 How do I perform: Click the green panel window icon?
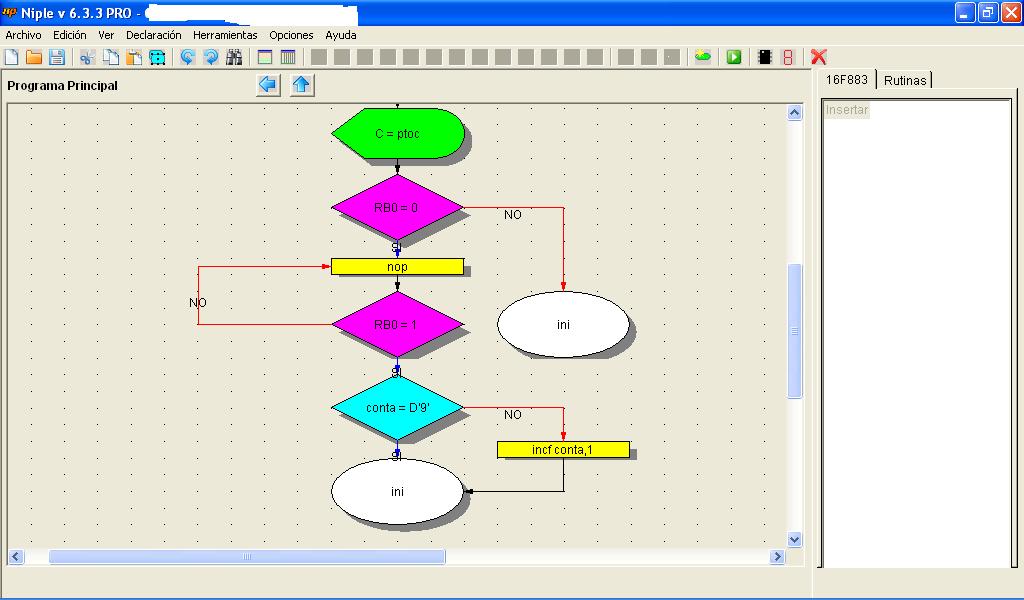tap(264, 57)
